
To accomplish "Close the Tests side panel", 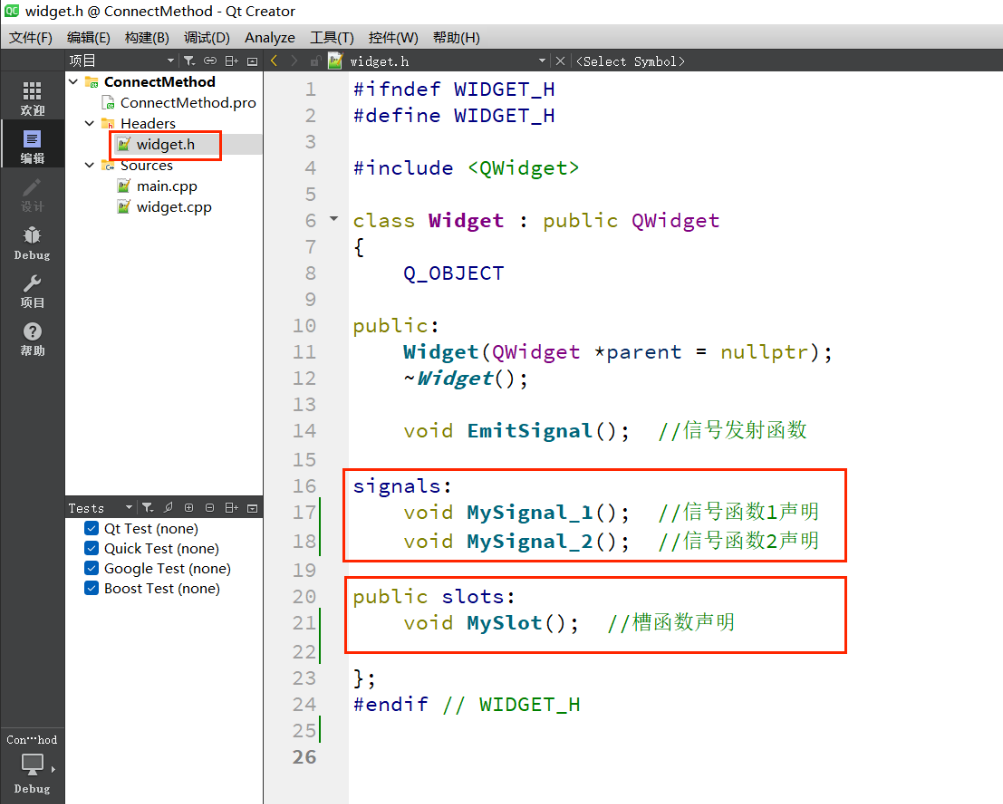I will [x=252, y=508].
